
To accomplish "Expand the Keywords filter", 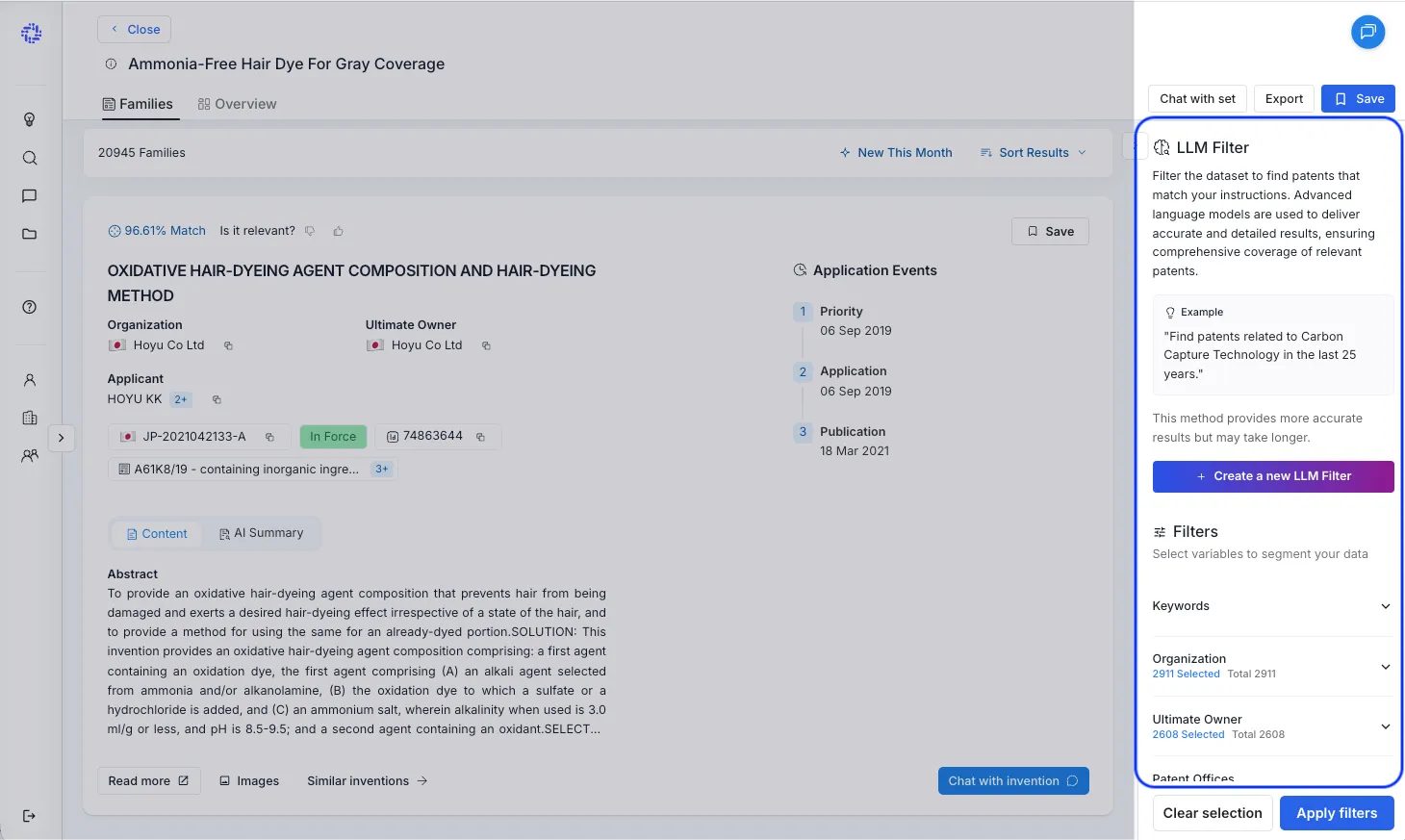I will click(x=1272, y=606).
